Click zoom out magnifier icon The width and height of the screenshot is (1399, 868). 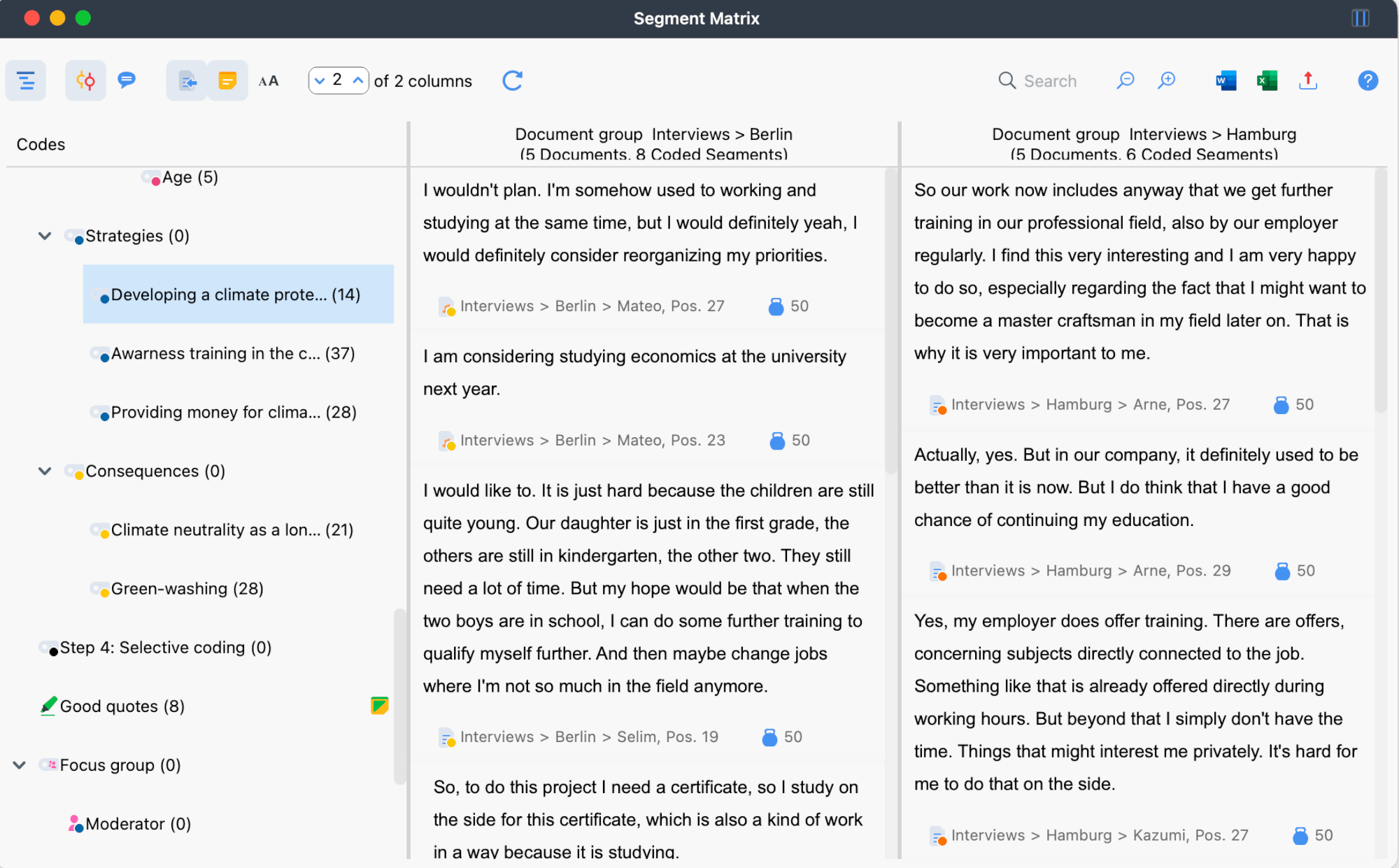1125,80
